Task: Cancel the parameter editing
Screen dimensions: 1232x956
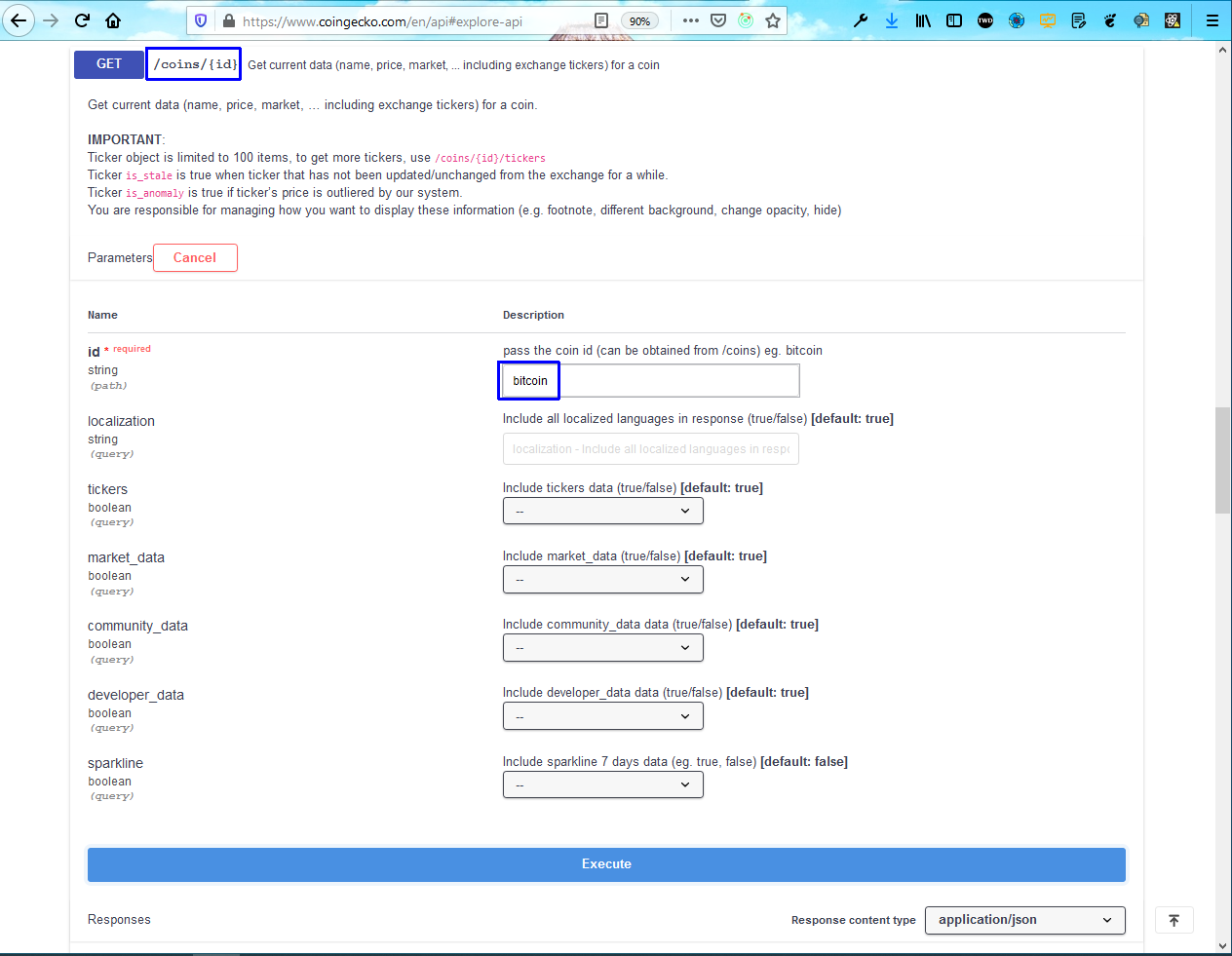Action: coord(195,258)
